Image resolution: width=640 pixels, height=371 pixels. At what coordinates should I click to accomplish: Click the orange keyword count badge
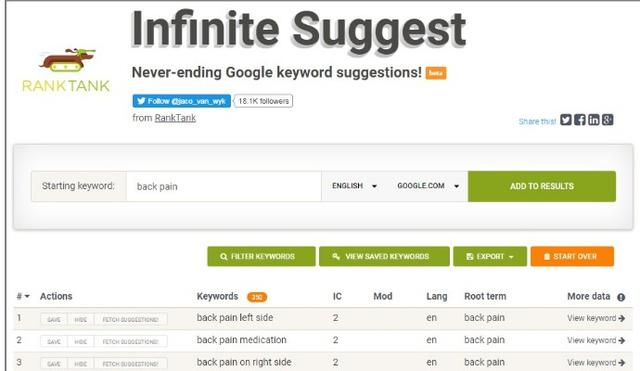257,297
